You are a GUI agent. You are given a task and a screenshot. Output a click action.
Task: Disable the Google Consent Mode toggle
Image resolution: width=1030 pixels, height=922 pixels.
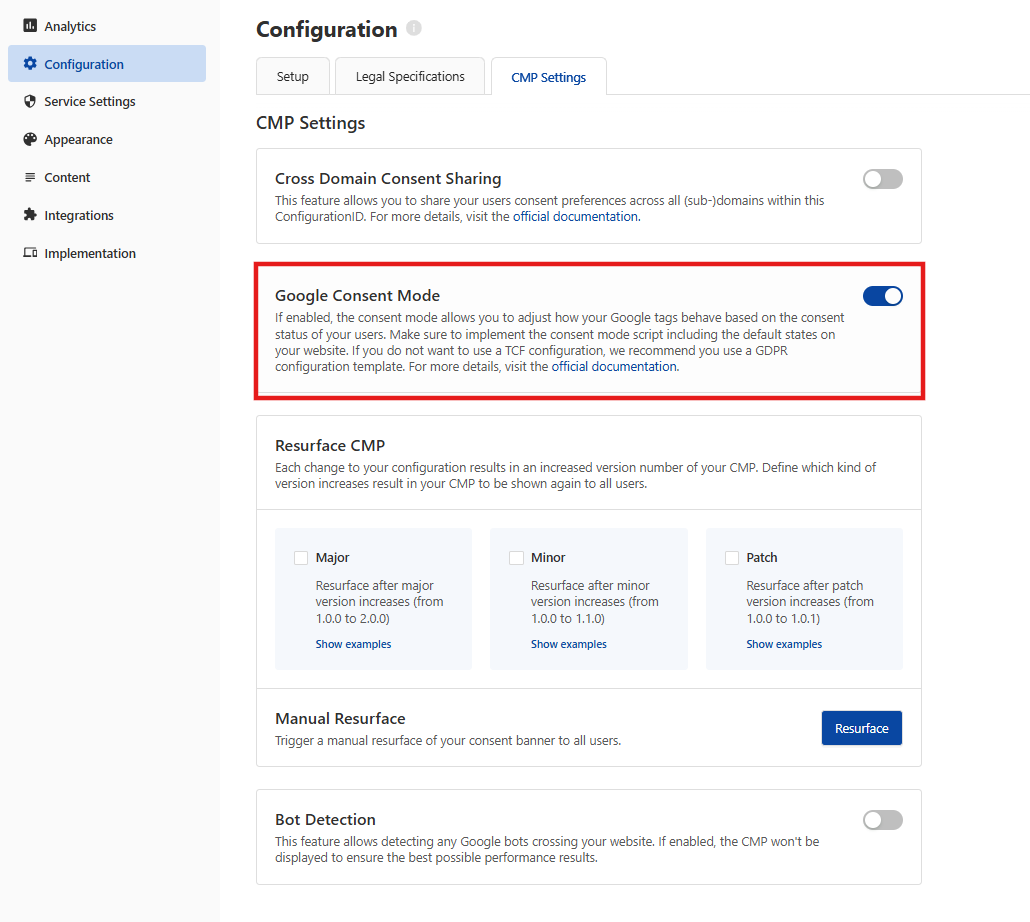point(883,296)
